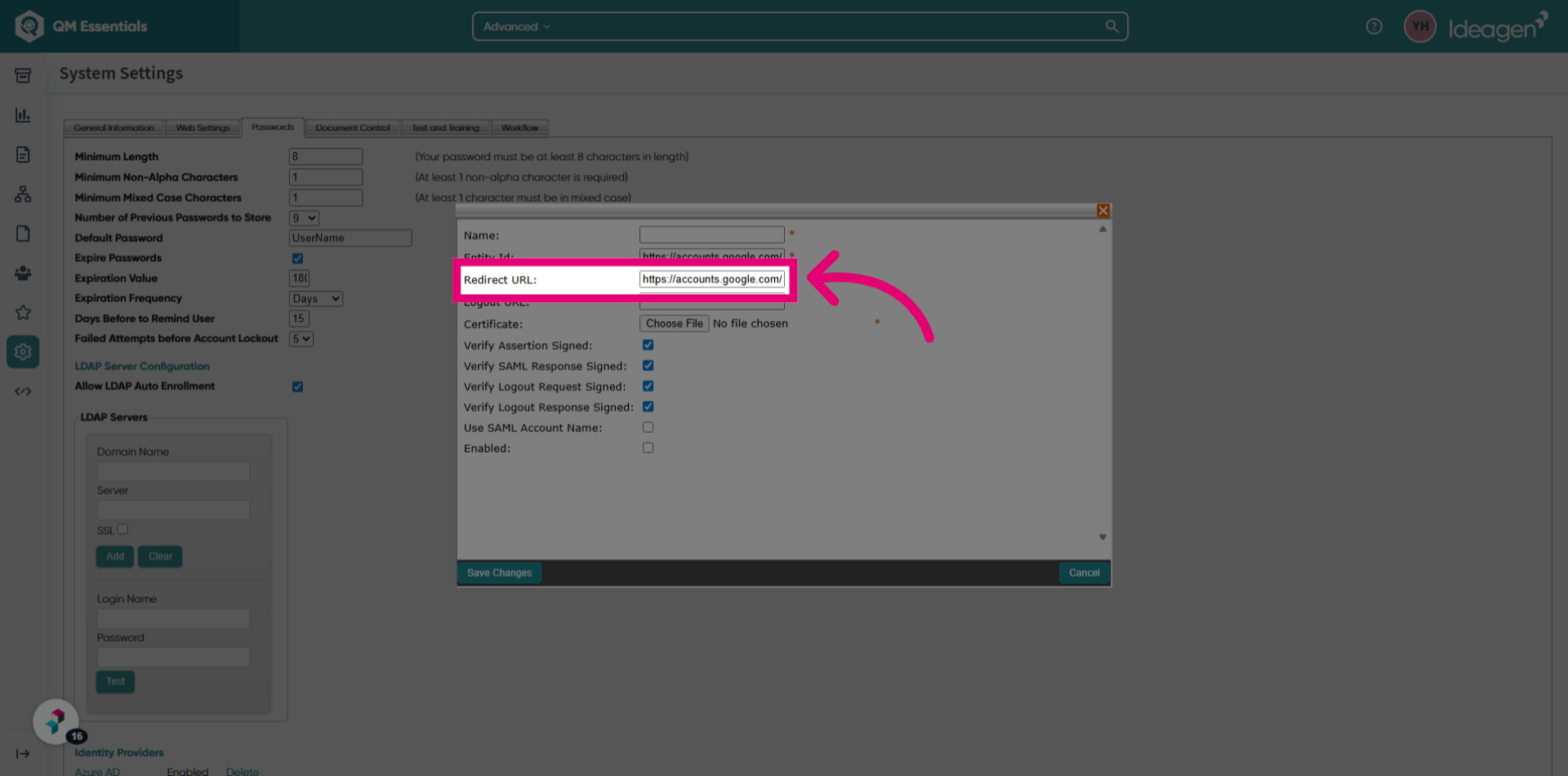Click dialog scrollbar down arrow
Viewport: 1568px width, 776px height.
point(1102,537)
